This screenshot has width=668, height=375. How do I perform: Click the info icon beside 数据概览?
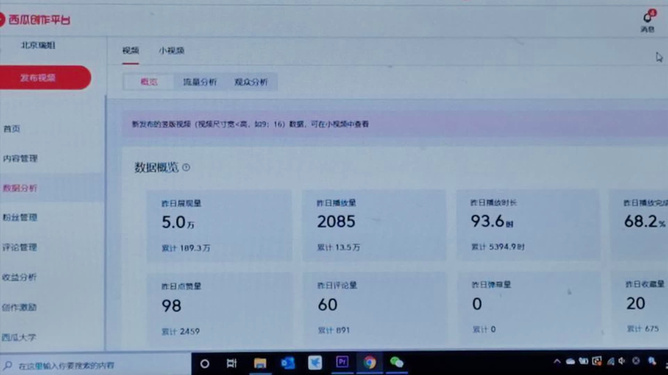click(x=186, y=167)
